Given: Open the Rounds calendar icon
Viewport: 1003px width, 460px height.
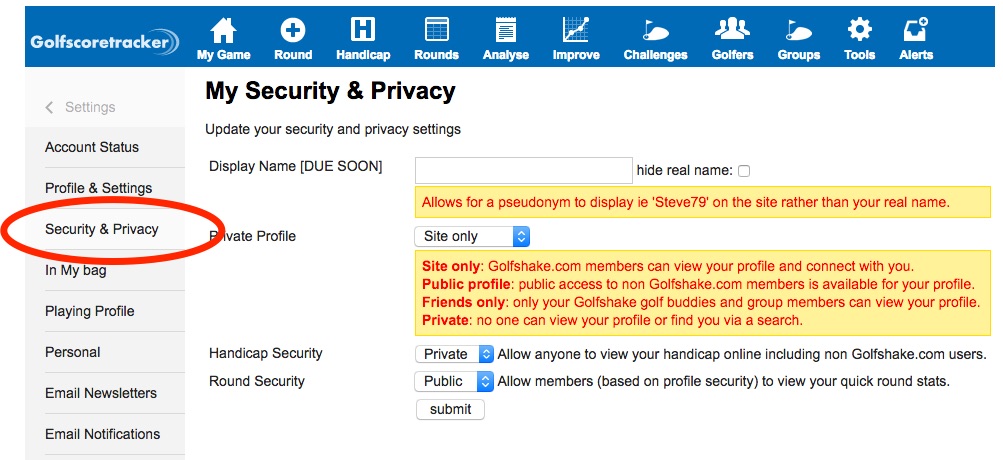Looking at the screenshot, I should (436, 30).
